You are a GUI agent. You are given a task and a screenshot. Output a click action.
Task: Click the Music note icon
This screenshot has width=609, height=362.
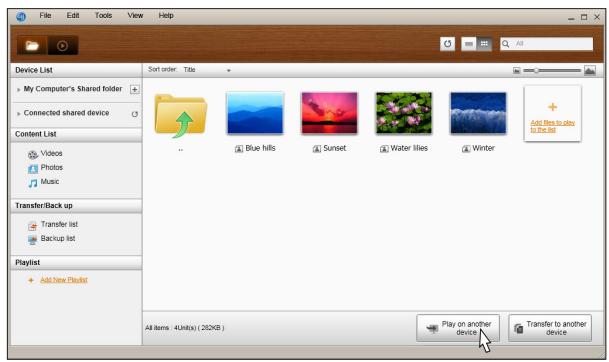coord(33,183)
